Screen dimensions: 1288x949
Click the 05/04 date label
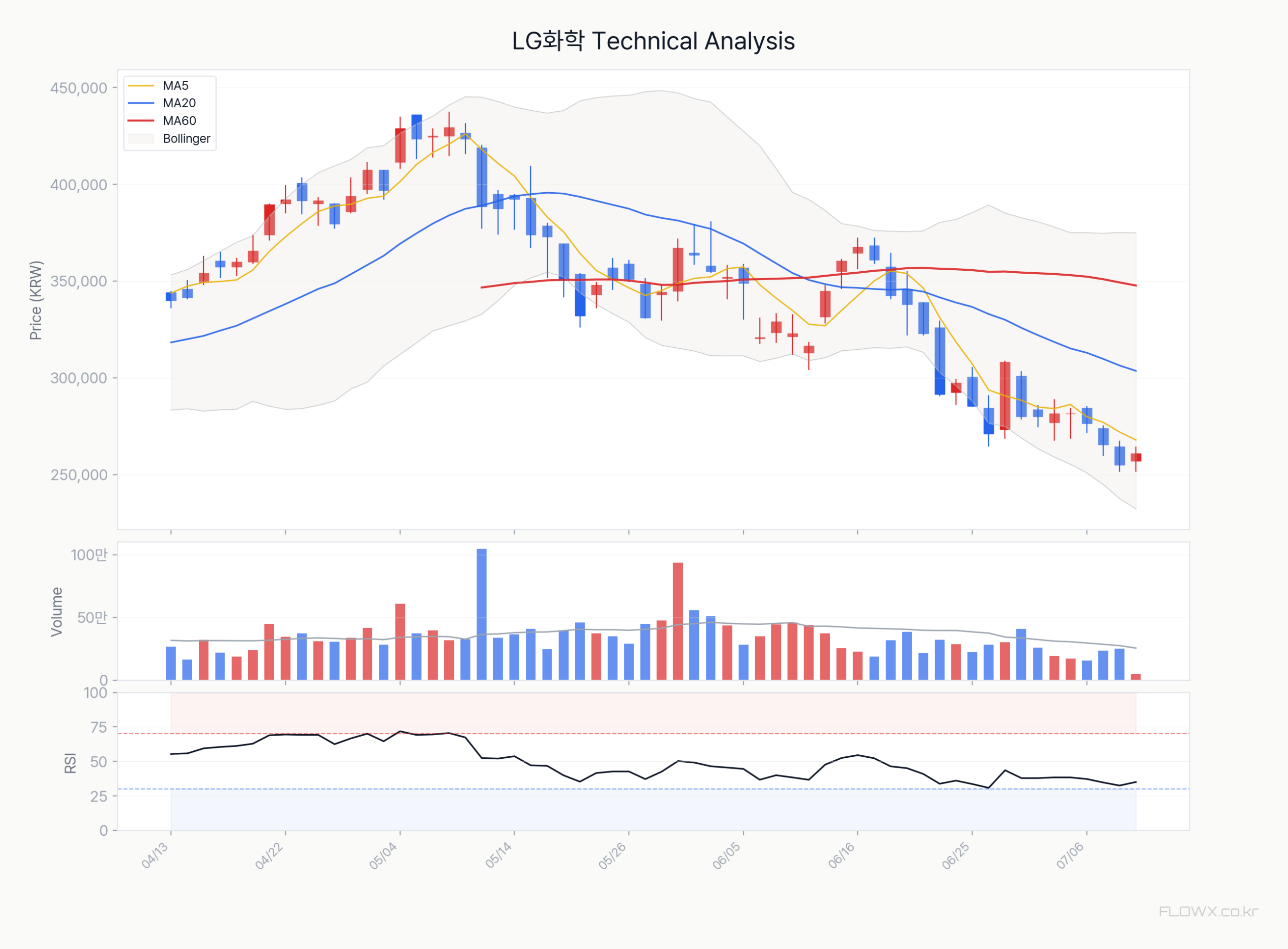click(x=383, y=855)
